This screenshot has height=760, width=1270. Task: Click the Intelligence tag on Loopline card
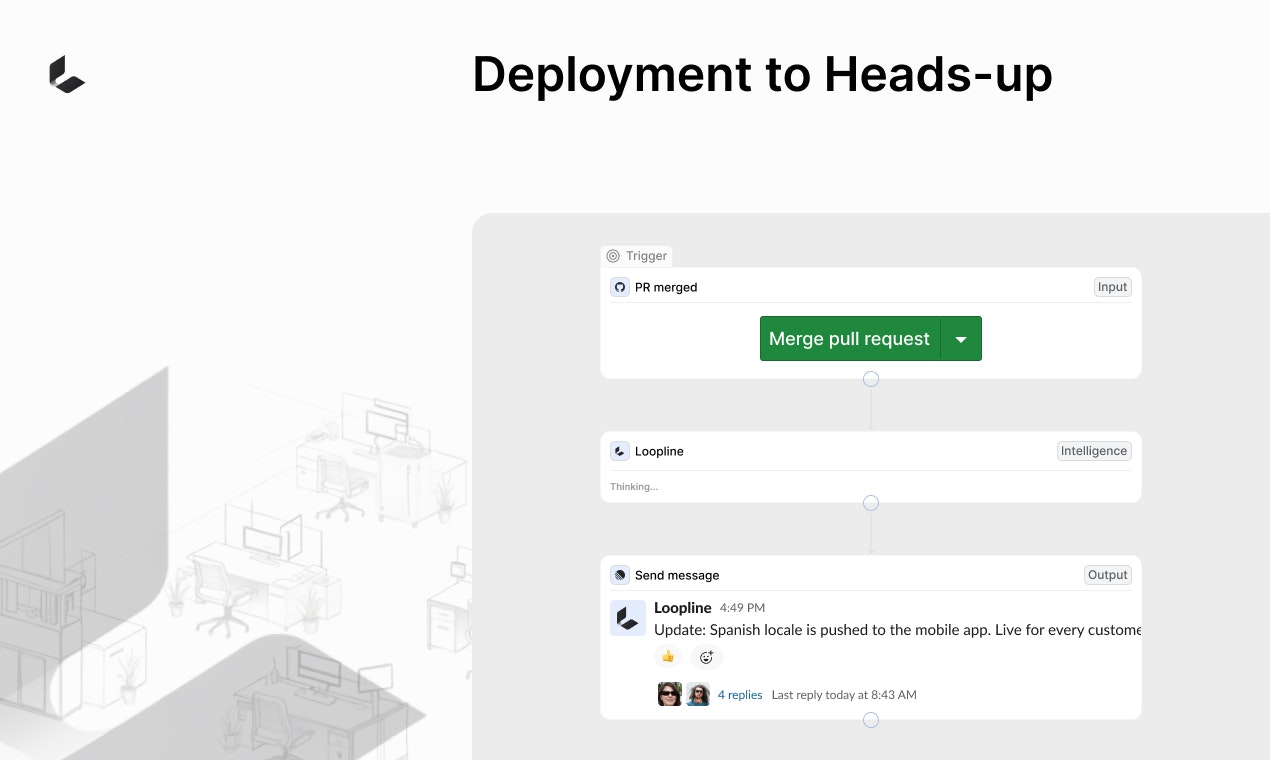(x=1094, y=451)
